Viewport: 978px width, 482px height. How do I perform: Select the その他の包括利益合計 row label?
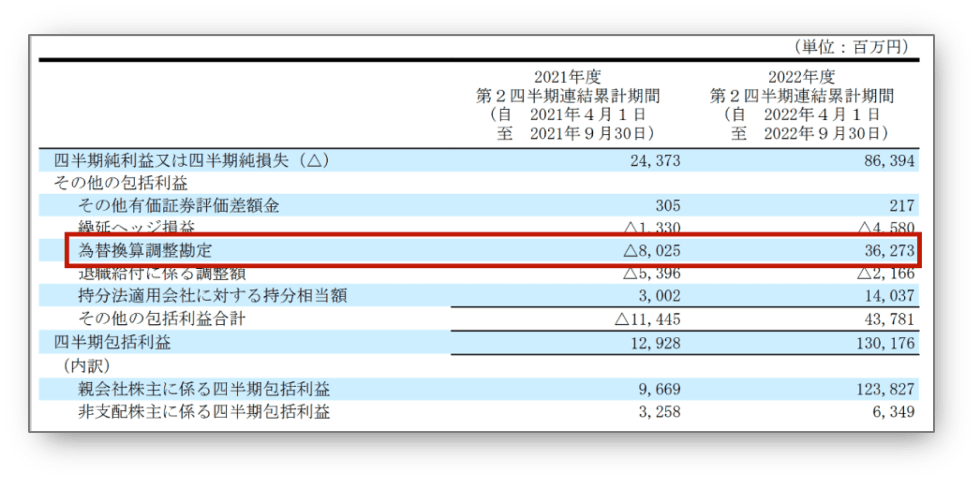point(162,319)
